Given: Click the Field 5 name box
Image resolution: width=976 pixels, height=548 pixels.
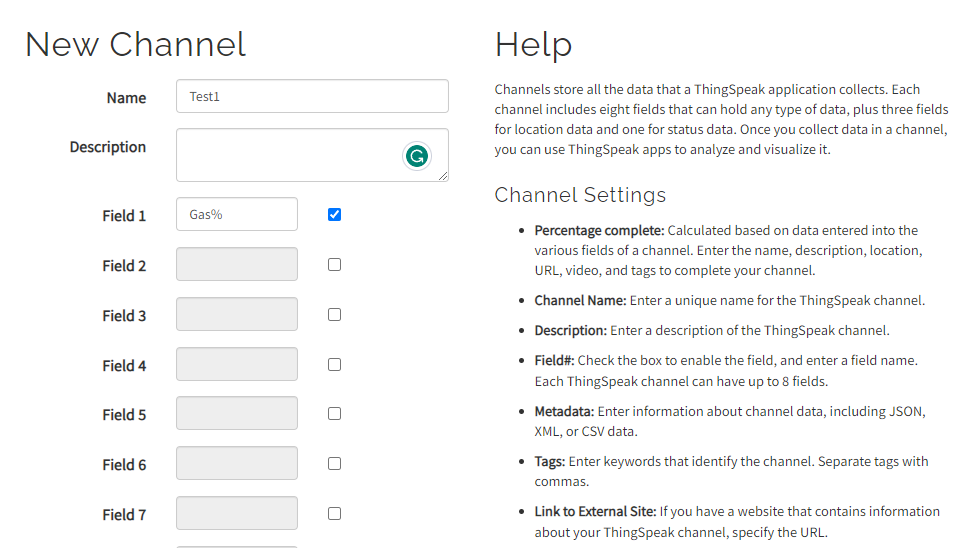Looking at the screenshot, I should tap(237, 413).
